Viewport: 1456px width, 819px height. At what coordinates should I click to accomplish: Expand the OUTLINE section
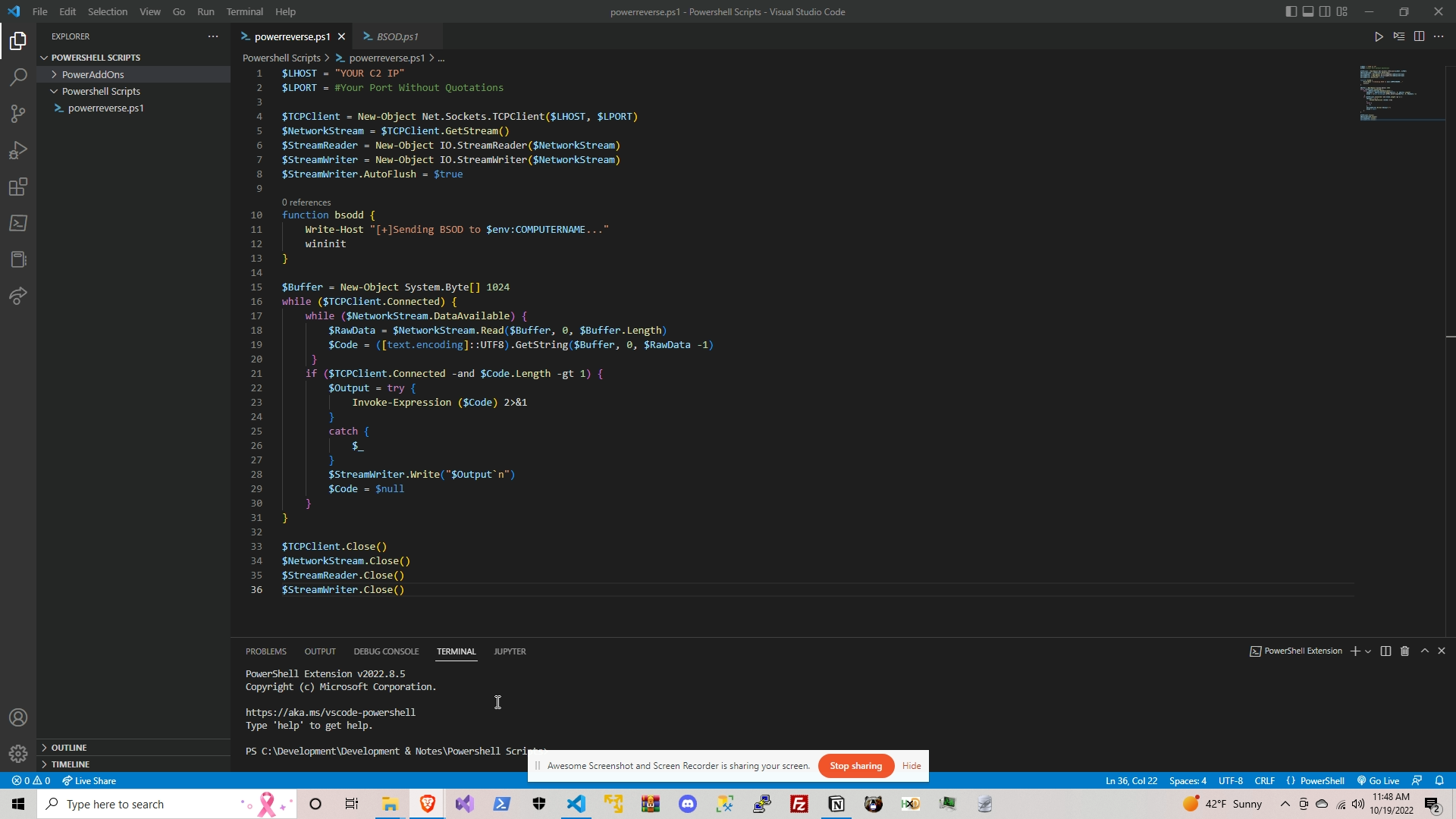click(x=68, y=748)
